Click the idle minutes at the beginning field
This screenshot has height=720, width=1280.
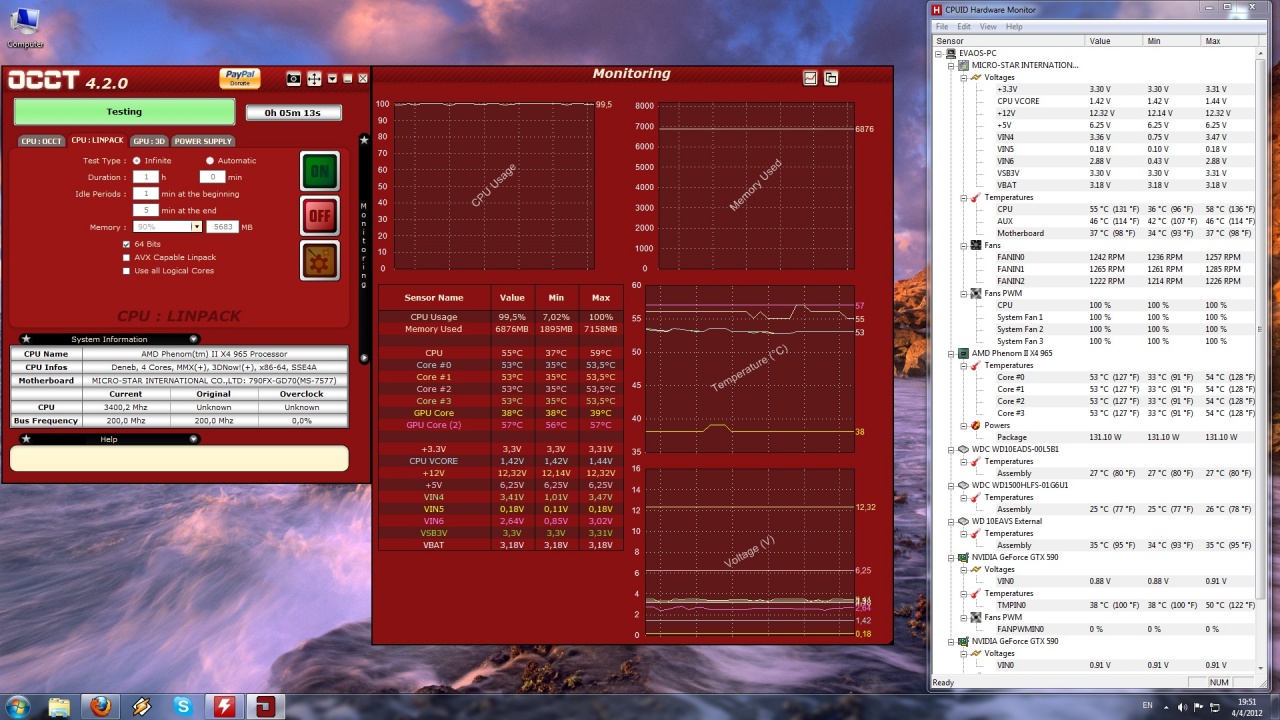[x=146, y=194]
